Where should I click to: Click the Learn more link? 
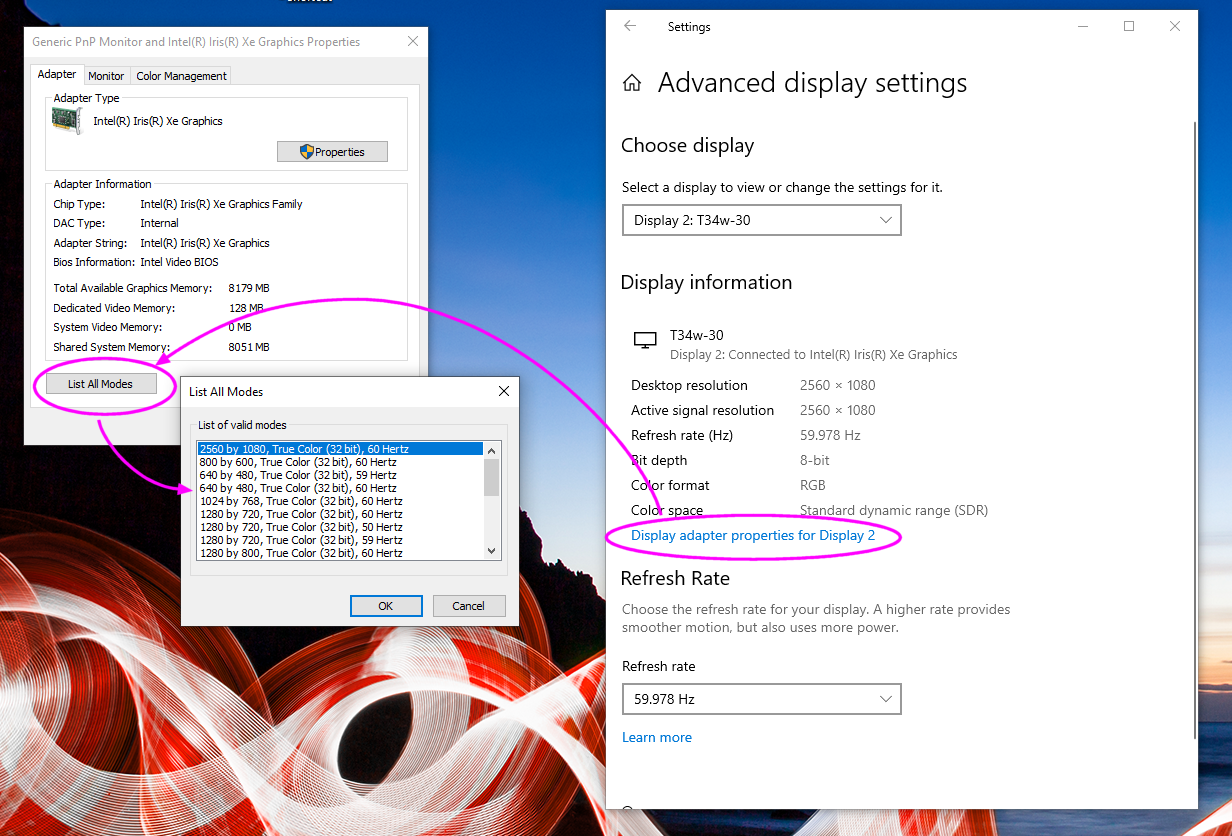(x=657, y=737)
